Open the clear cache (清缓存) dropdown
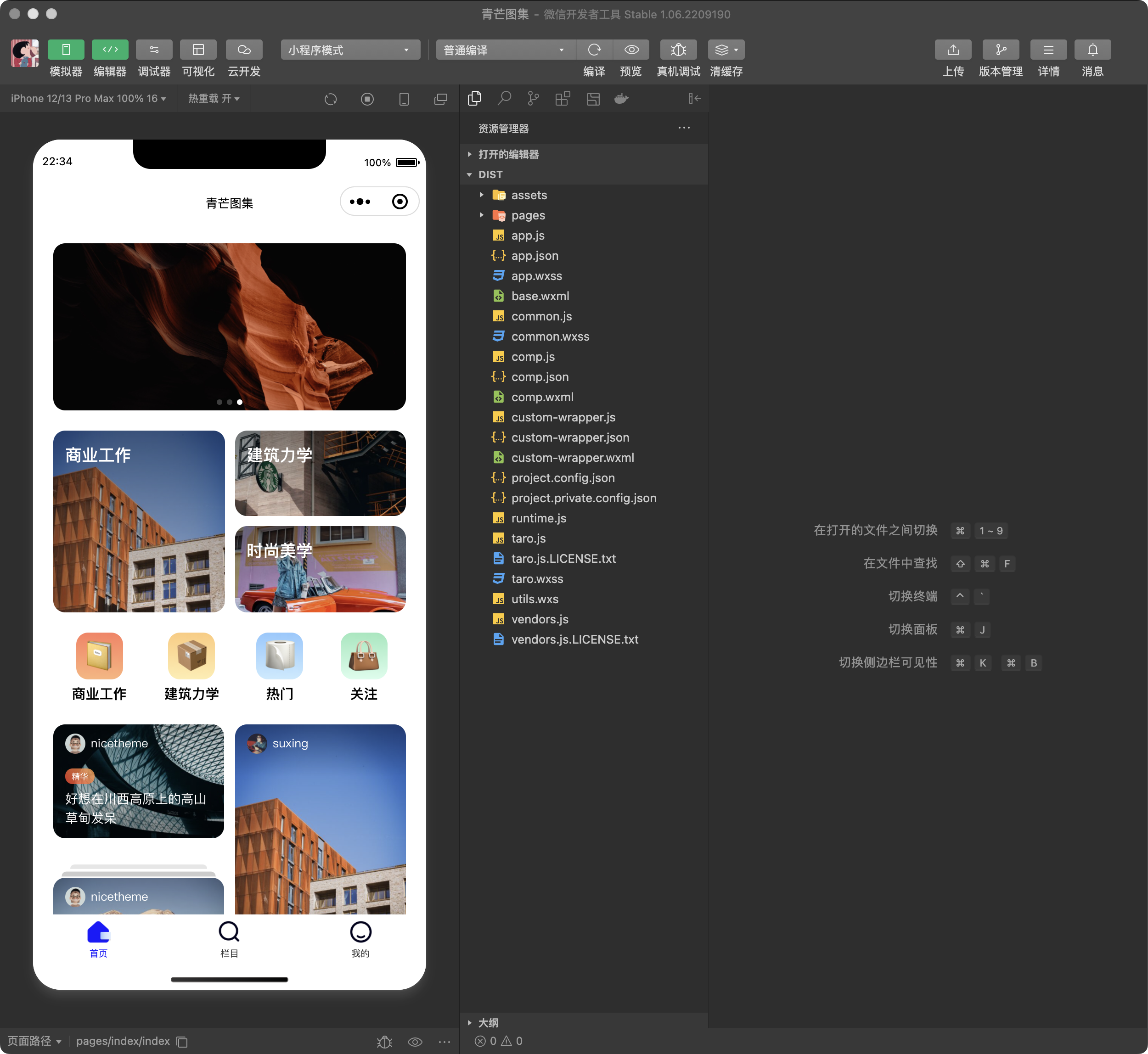The height and width of the screenshot is (1054, 1148). (x=726, y=50)
